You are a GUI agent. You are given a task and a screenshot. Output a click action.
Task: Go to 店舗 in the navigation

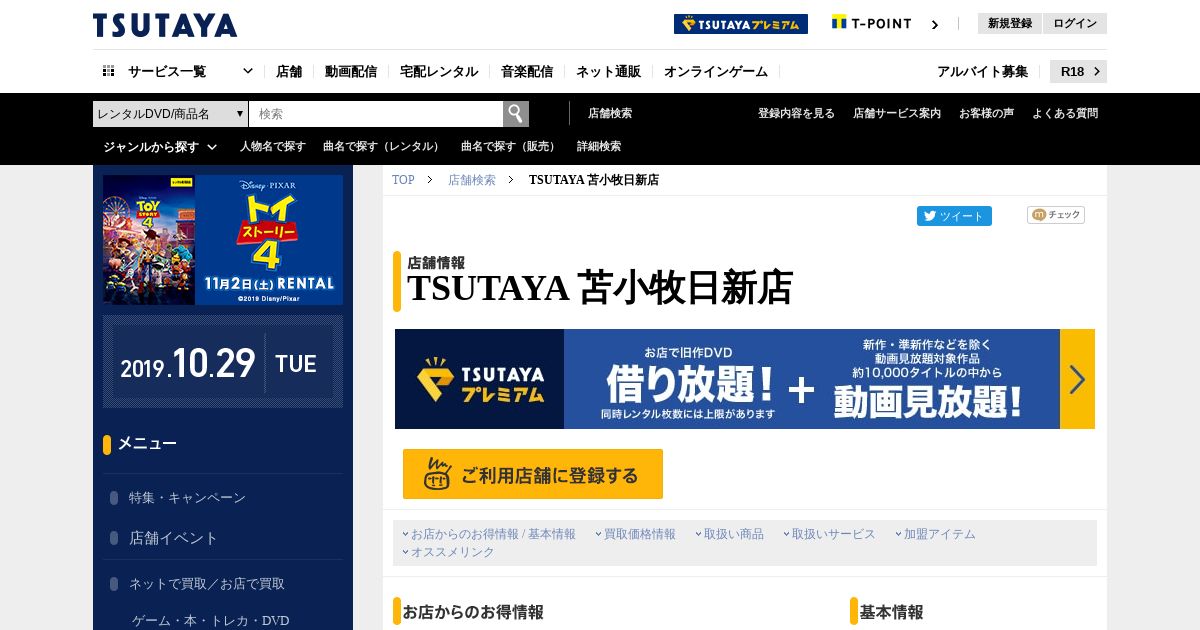(289, 71)
